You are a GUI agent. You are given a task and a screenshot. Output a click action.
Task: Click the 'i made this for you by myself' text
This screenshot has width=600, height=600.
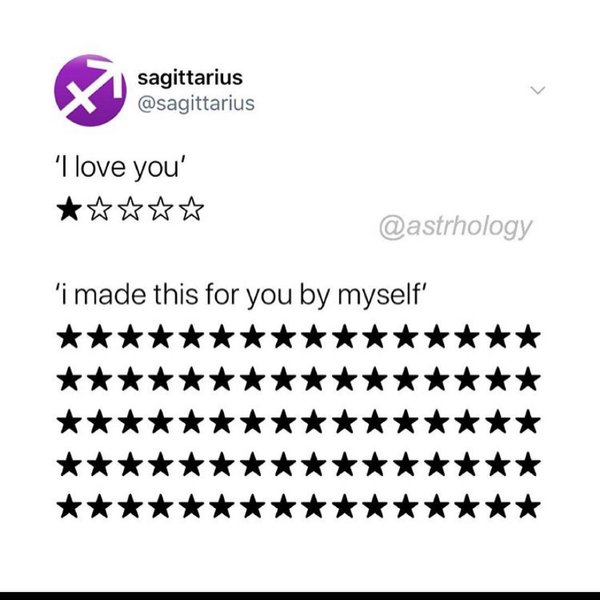241,295
